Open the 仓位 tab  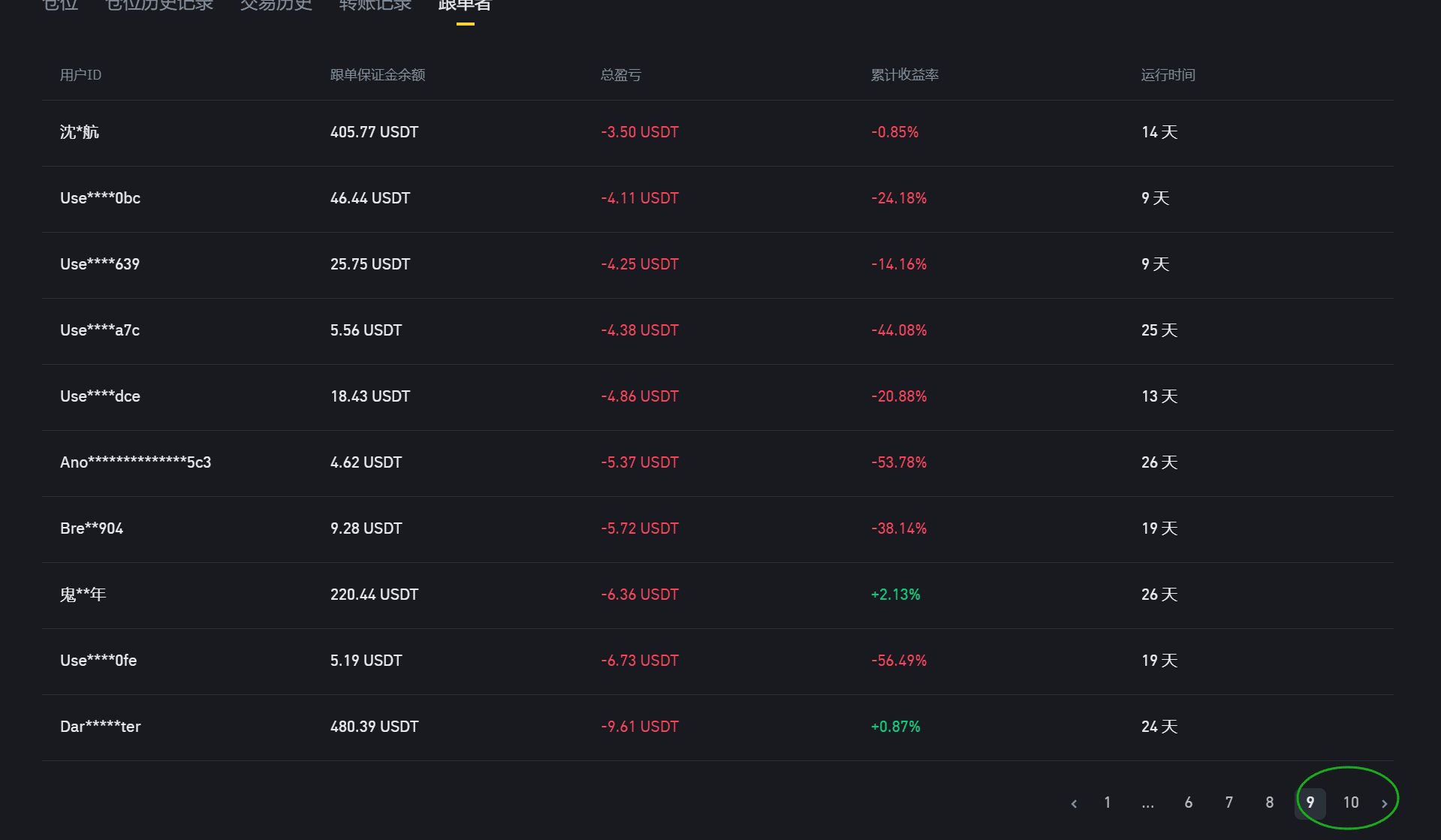[x=61, y=6]
